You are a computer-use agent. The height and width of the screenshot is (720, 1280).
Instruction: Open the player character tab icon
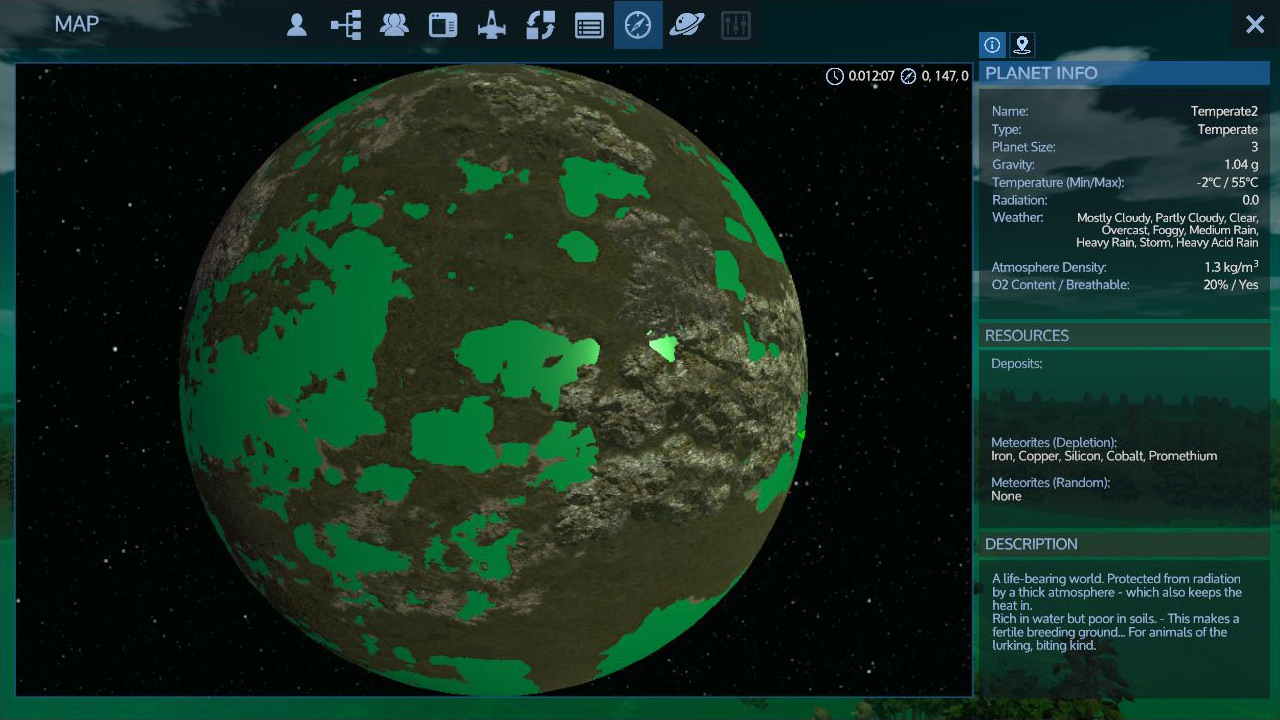[296, 25]
